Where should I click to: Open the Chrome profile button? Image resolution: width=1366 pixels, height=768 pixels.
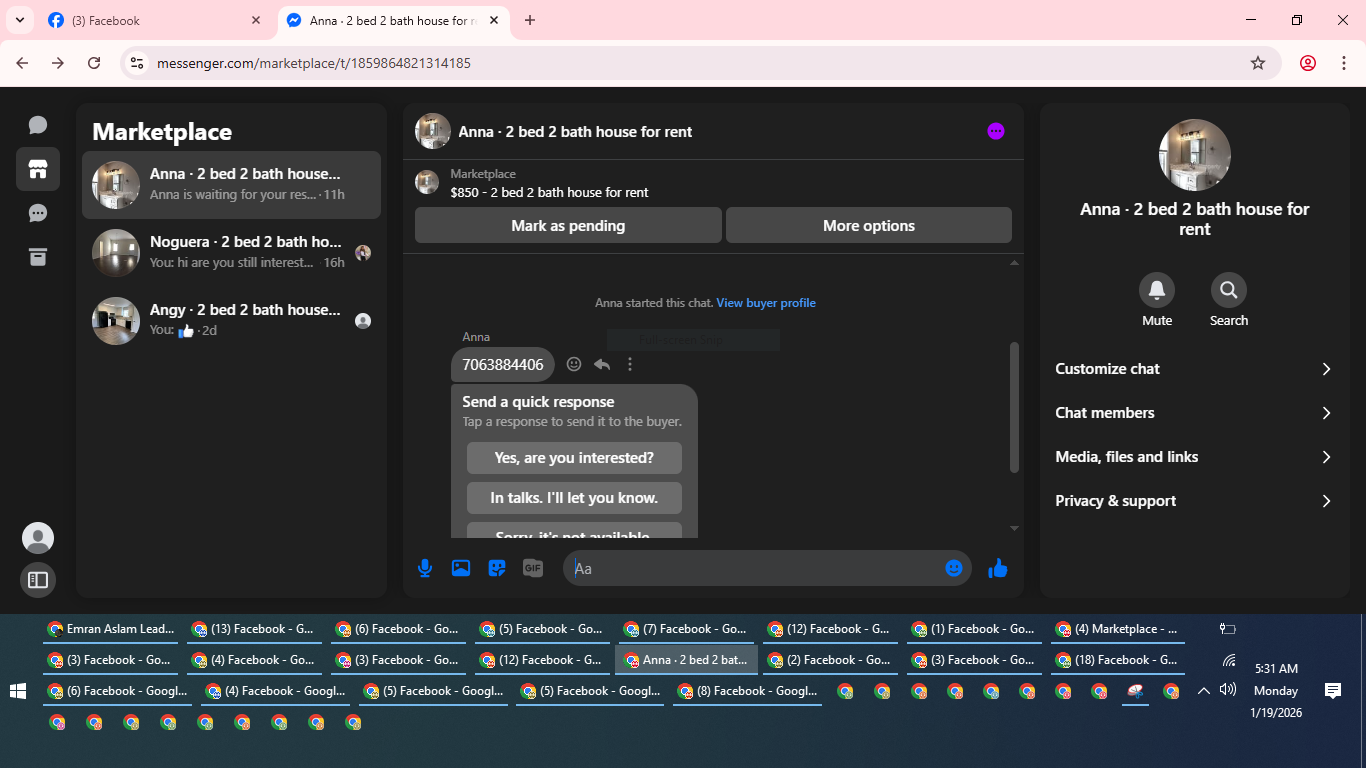pyautogui.click(x=1308, y=63)
